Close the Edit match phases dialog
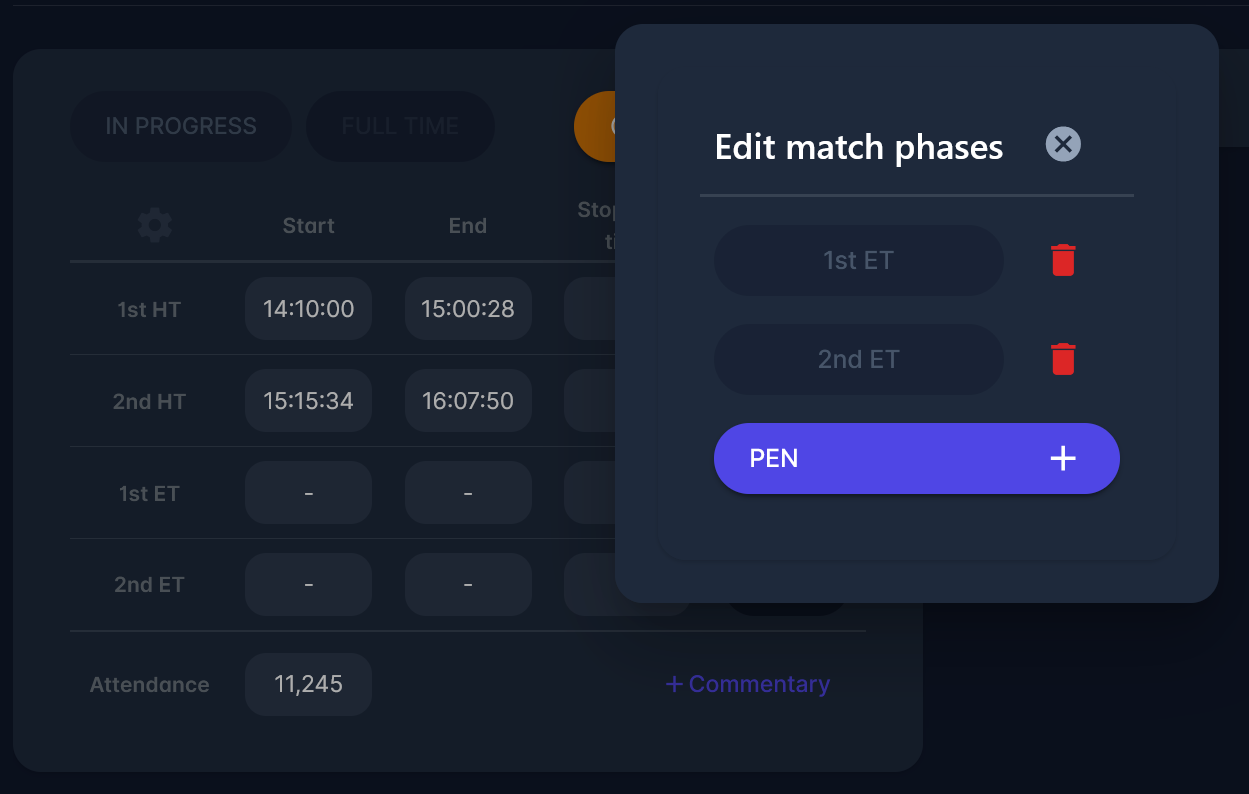 pos(1063,145)
